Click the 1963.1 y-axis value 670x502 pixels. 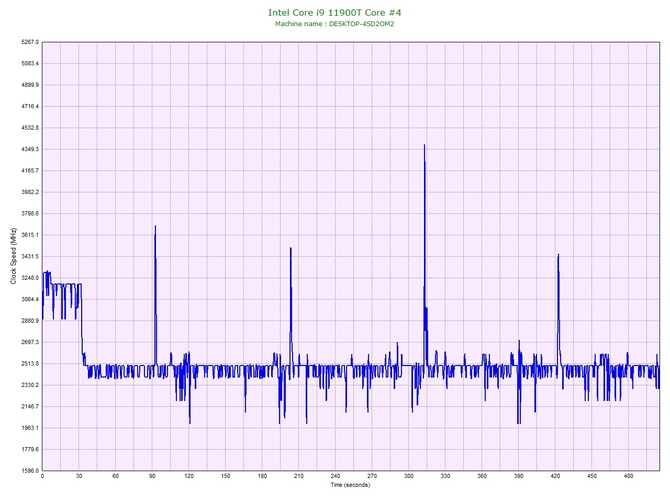coord(30,428)
